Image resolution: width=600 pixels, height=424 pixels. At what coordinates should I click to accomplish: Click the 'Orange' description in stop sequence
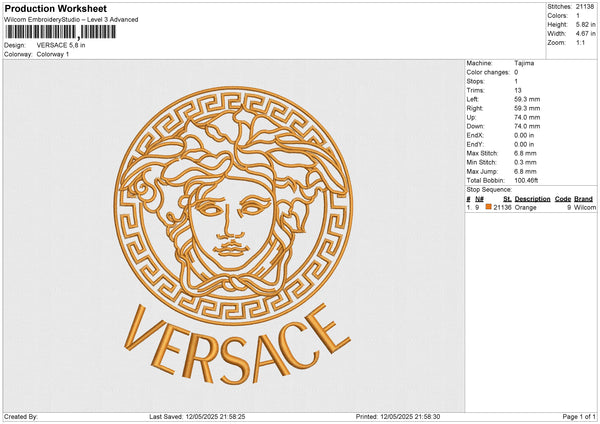(525, 207)
